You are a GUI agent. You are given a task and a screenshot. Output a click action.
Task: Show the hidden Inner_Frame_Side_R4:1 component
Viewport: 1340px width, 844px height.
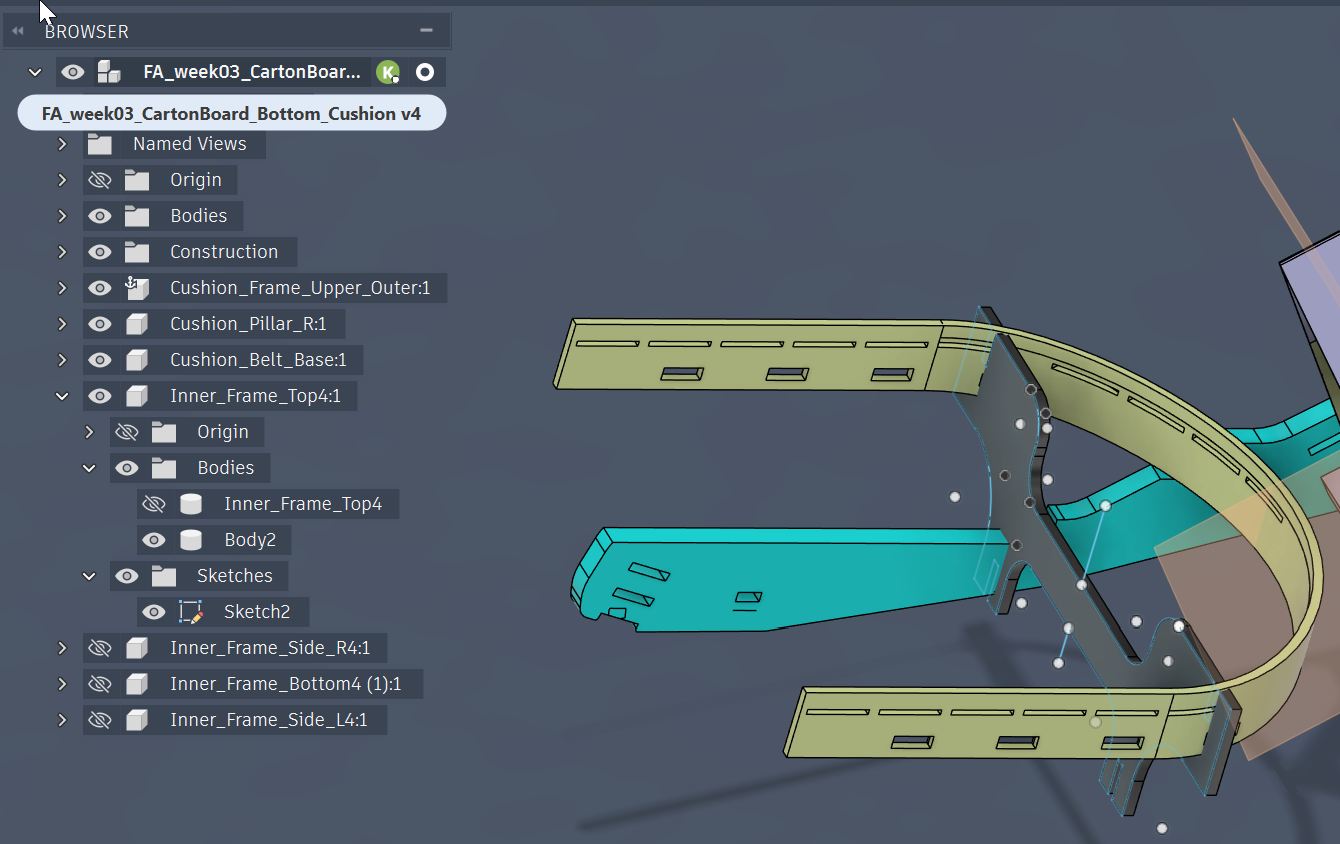100,647
